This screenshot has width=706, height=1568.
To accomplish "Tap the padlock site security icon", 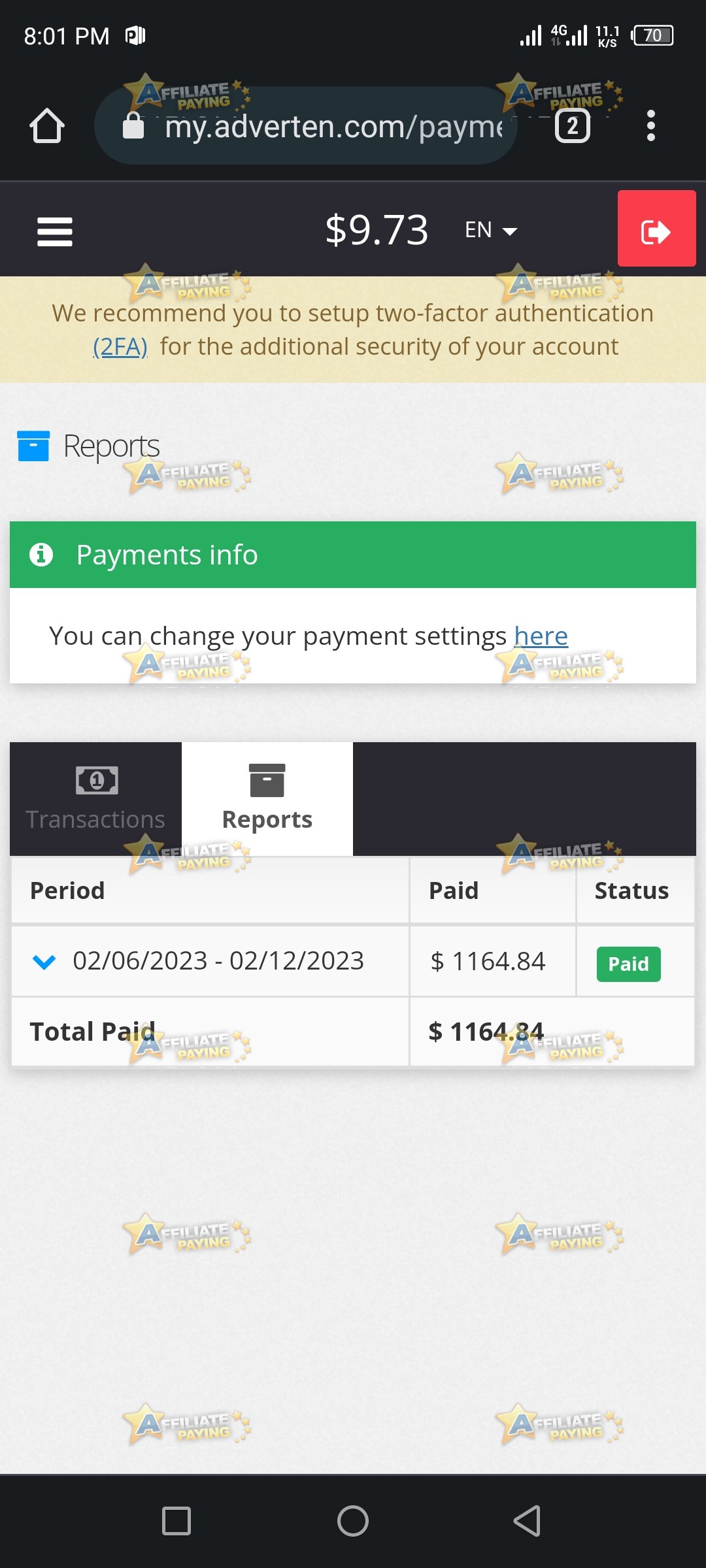I will coord(133,125).
